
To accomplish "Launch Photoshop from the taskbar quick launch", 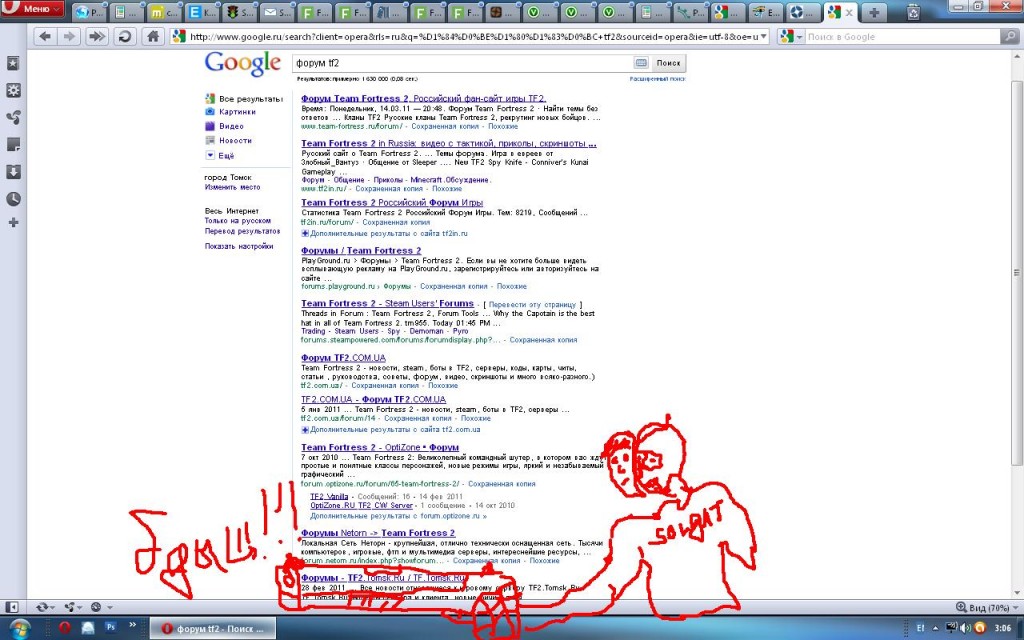I will [110, 627].
